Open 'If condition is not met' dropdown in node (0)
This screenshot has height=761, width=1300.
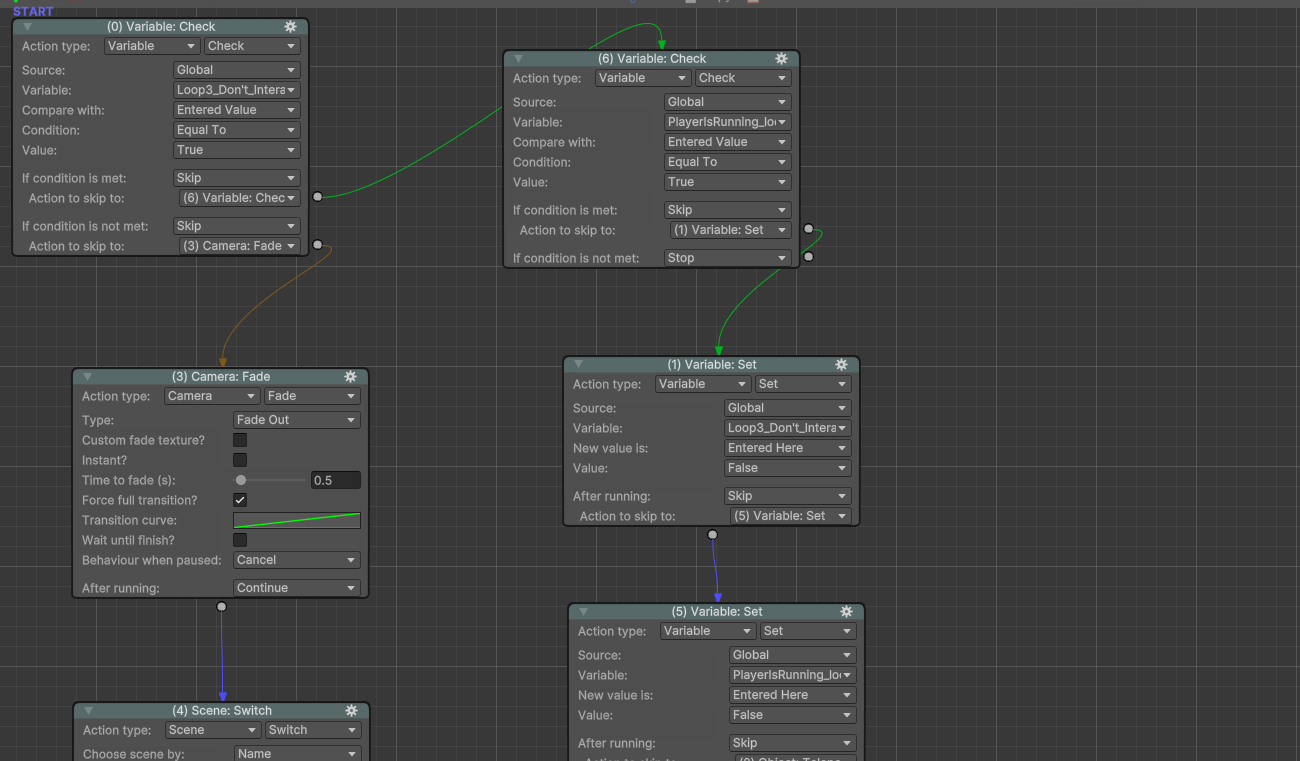click(x=237, y=226)
